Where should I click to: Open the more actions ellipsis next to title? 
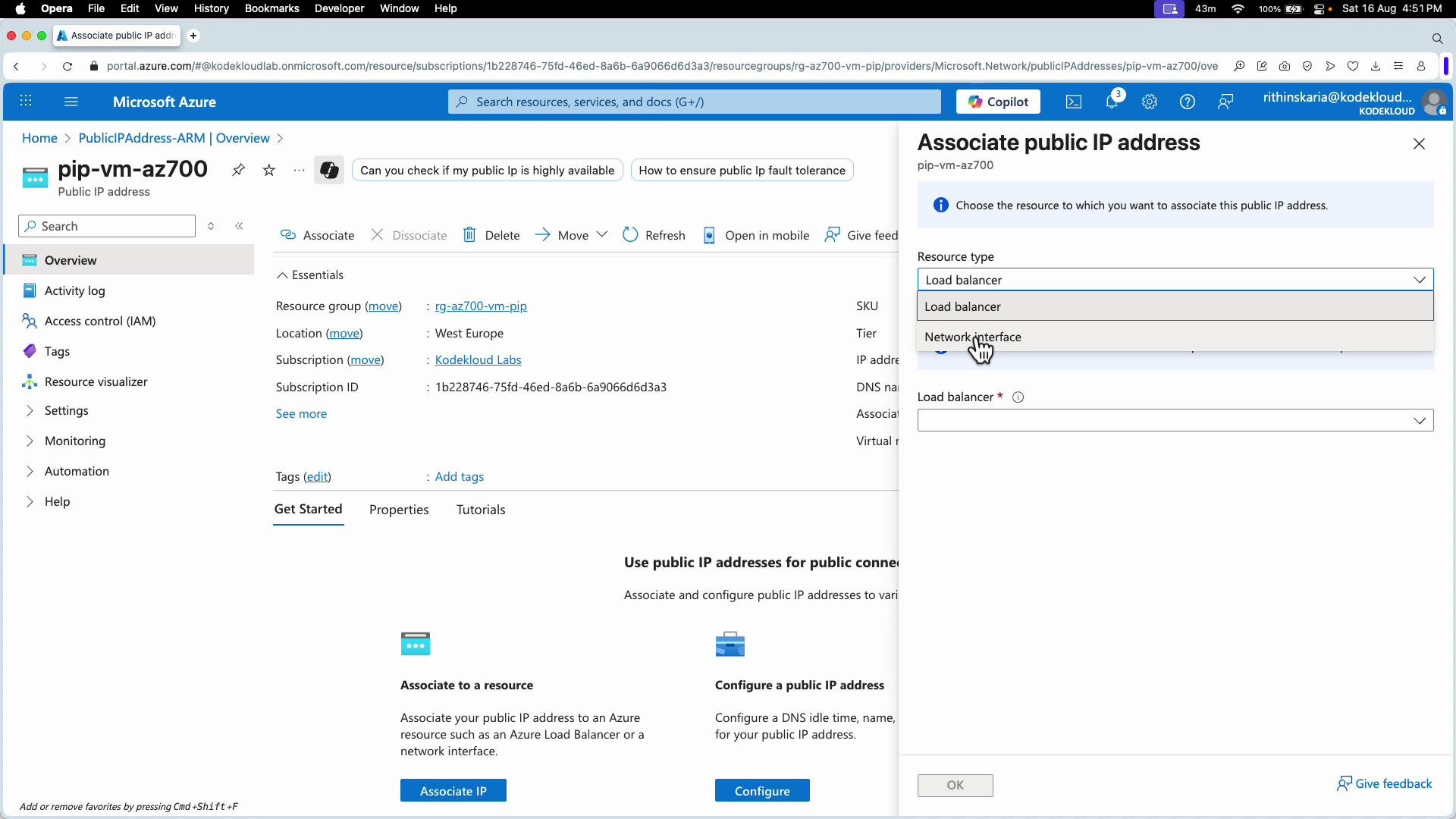(299, 170)
